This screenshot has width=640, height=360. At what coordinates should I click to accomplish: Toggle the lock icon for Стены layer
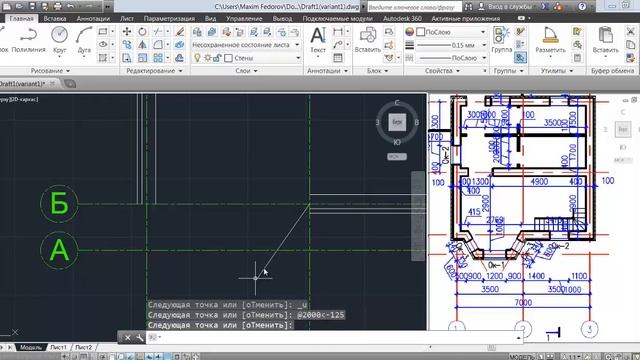[217, 58]
